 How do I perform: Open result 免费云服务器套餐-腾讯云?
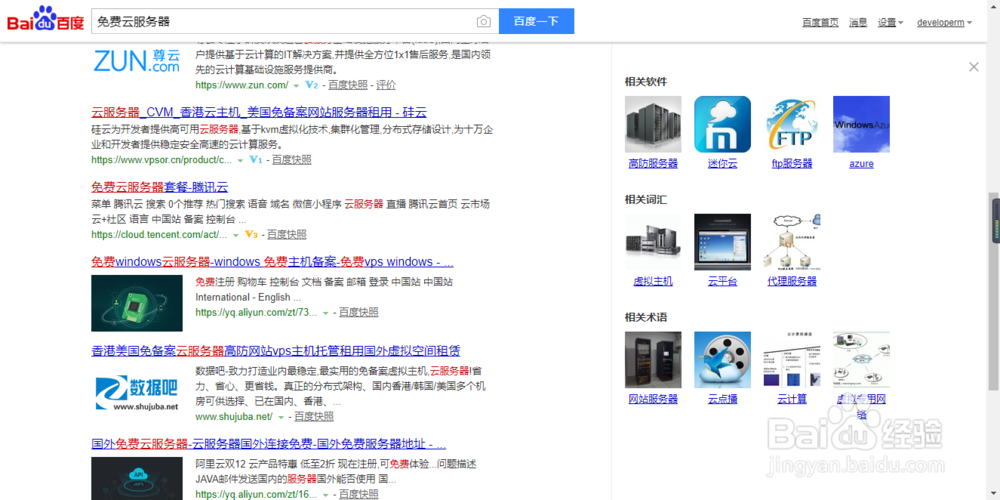click(159, 188)
